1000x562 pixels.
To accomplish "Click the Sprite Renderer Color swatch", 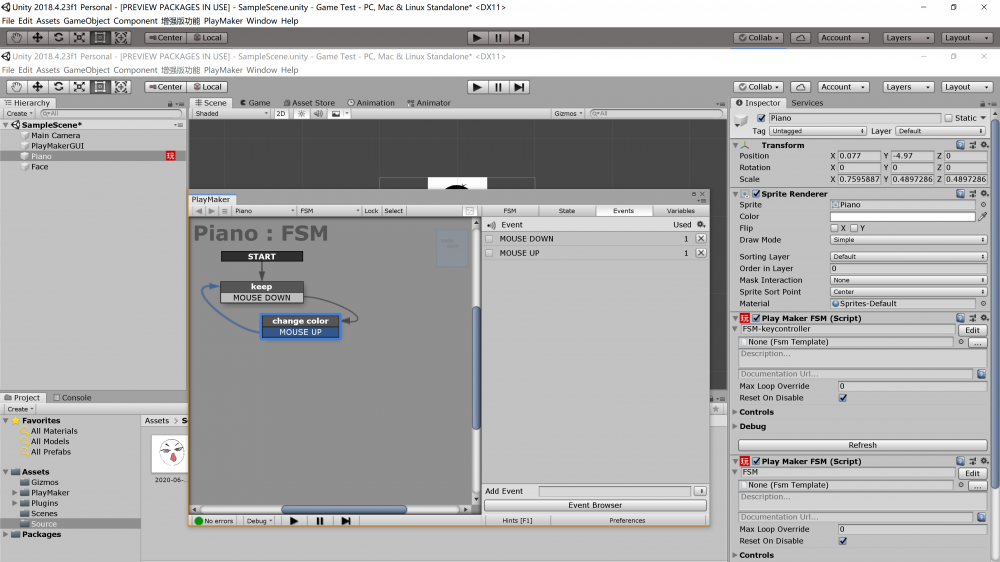I will pos(902,217).
